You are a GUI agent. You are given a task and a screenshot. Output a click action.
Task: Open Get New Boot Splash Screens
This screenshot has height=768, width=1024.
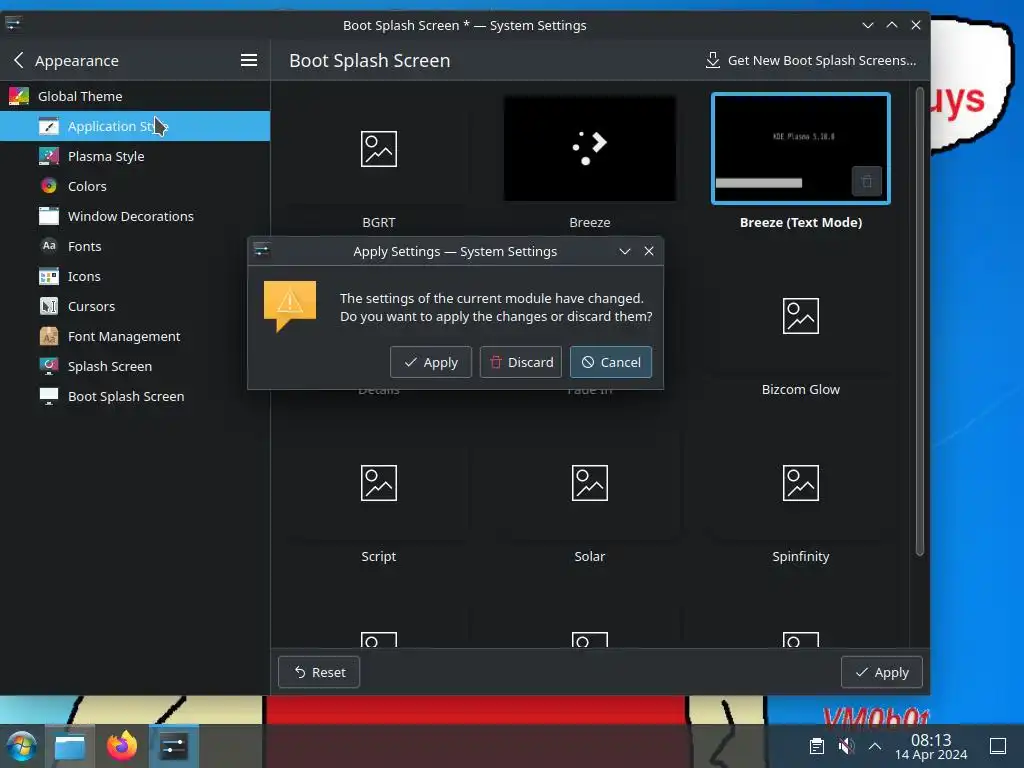(x=810, y=60)
